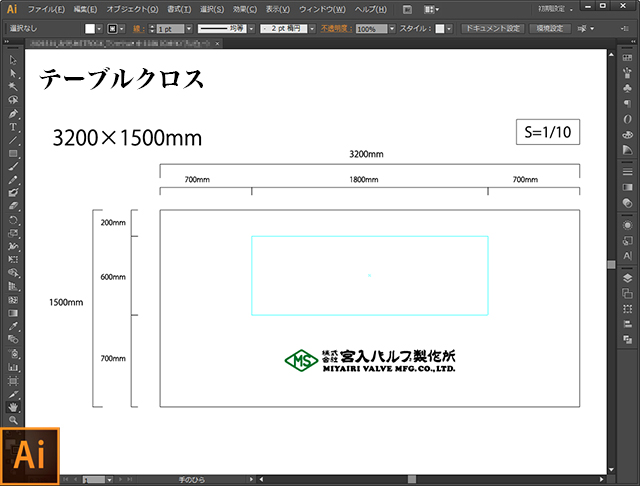Click the Bridge icon beside Help menu
Viewport: 640px width, 486px height.
click(407, 9)
